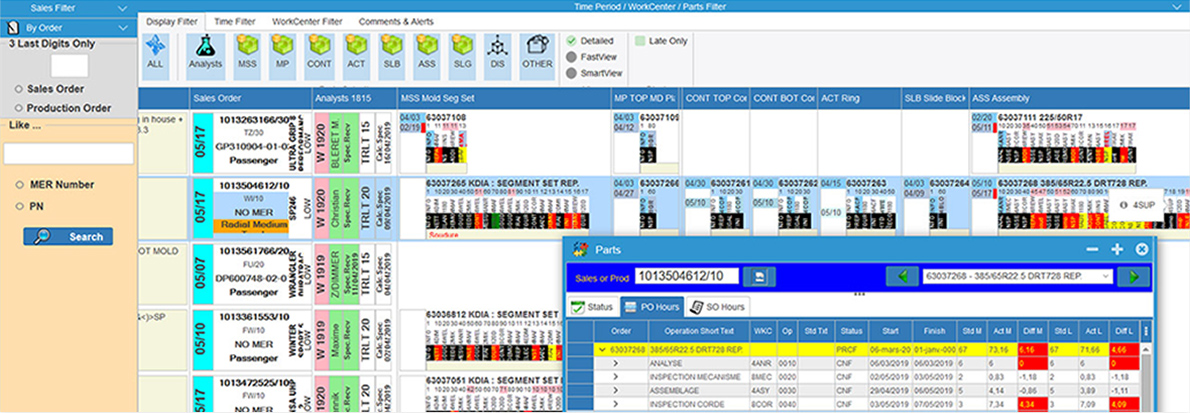The image size is (1190, 413).
Task: Click the Search button
Action: 68,236
